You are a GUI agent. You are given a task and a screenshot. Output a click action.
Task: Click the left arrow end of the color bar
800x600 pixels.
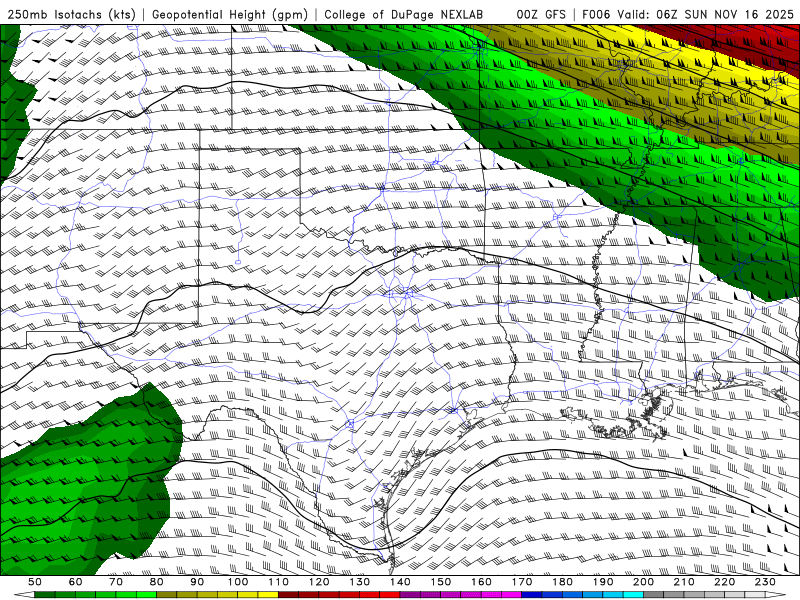[x=24, y=595]
